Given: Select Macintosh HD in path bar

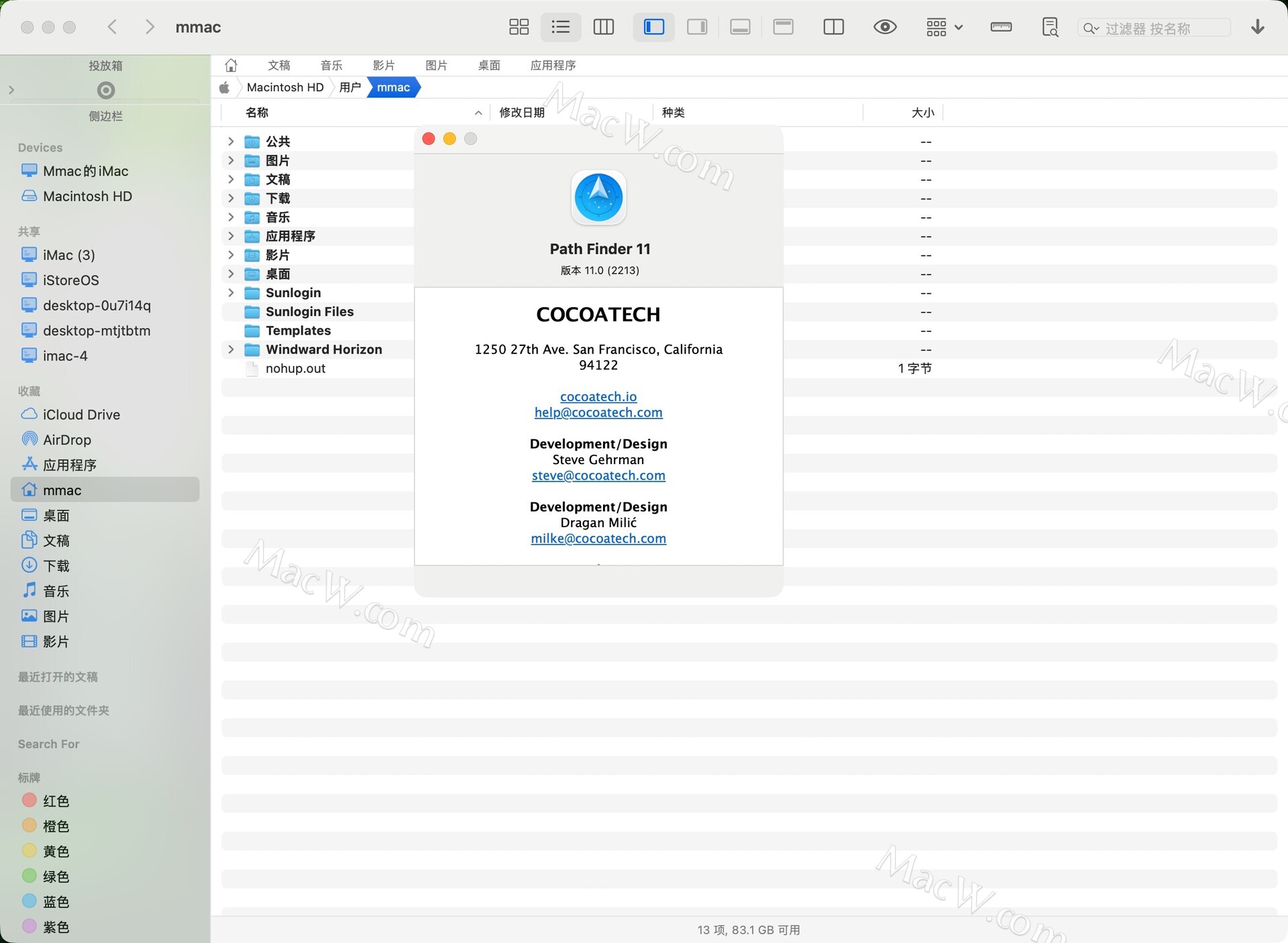Looking at the screenshot, I should (x=284, y=87).
